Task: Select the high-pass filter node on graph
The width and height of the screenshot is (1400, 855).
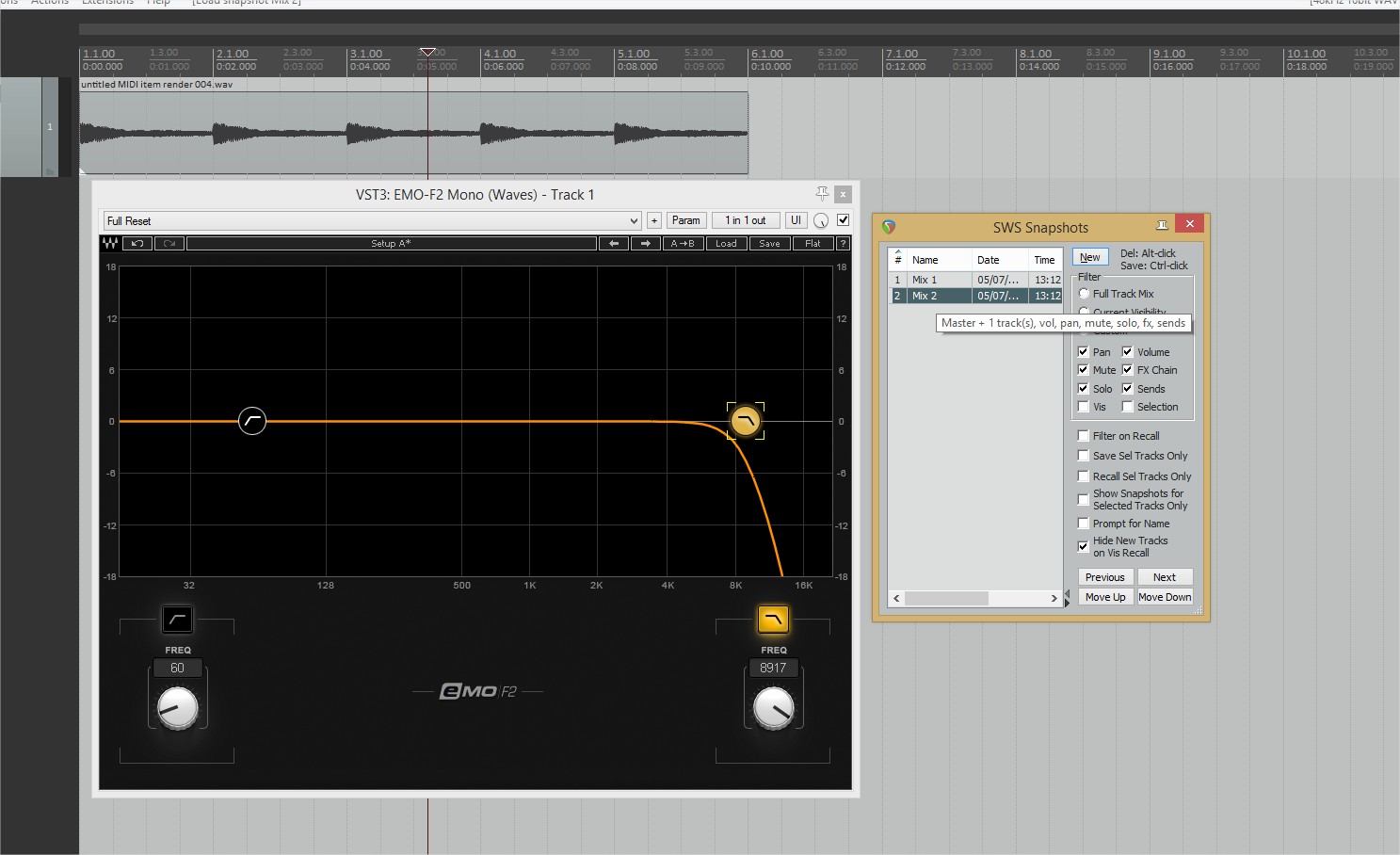Action: pyautogui.click(x=252, y=421)
